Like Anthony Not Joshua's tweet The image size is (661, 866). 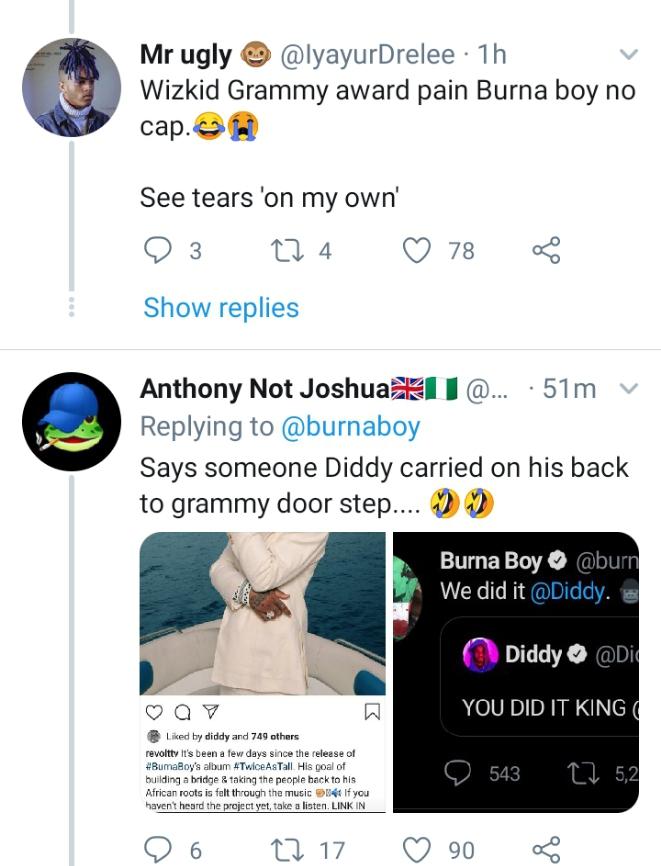416,849
